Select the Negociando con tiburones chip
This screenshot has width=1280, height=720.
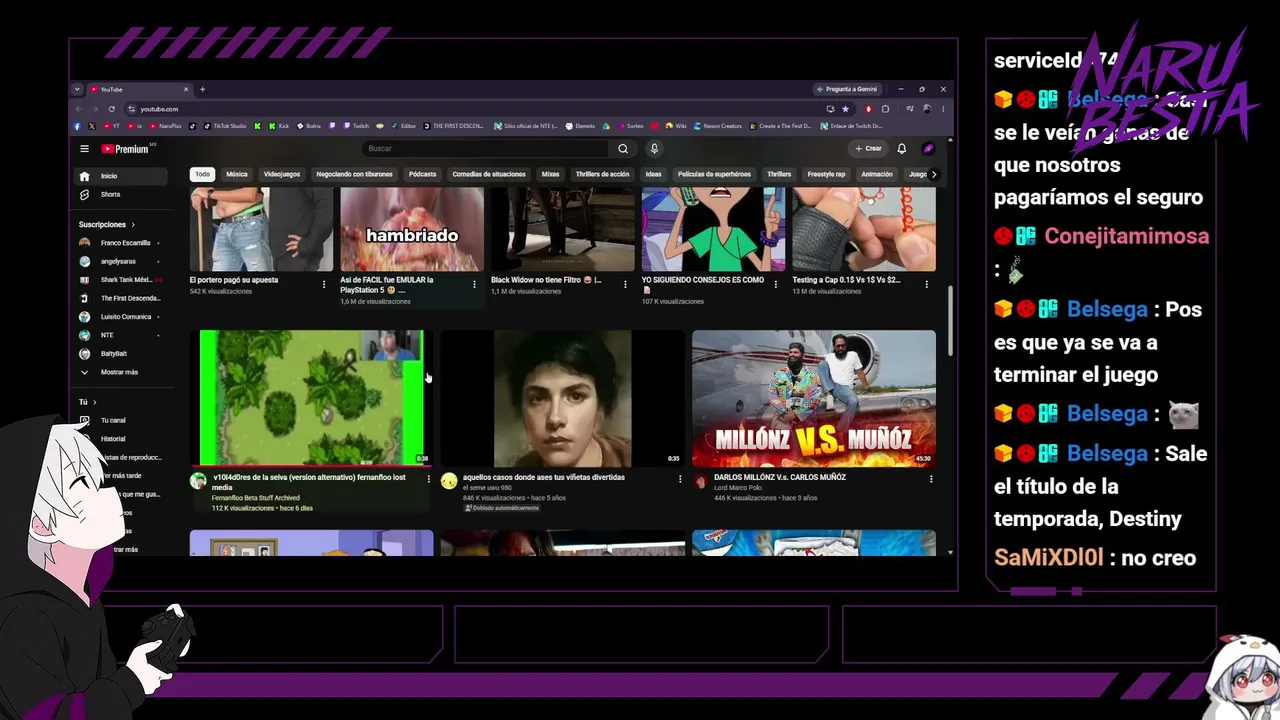(x=355, y=174)
